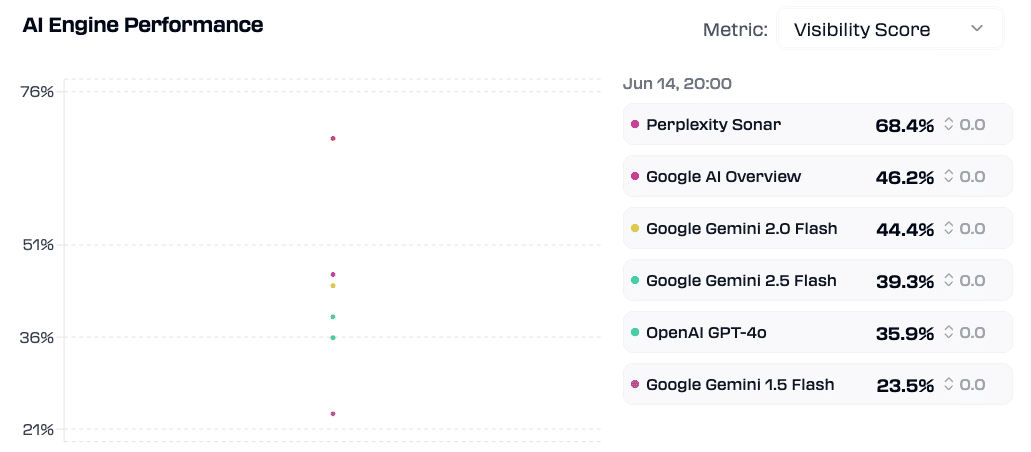The width and height of the screenshot is (1031, 452).
Task: Select the Perplexity Sonar legend row
Action: click(817, 124)
